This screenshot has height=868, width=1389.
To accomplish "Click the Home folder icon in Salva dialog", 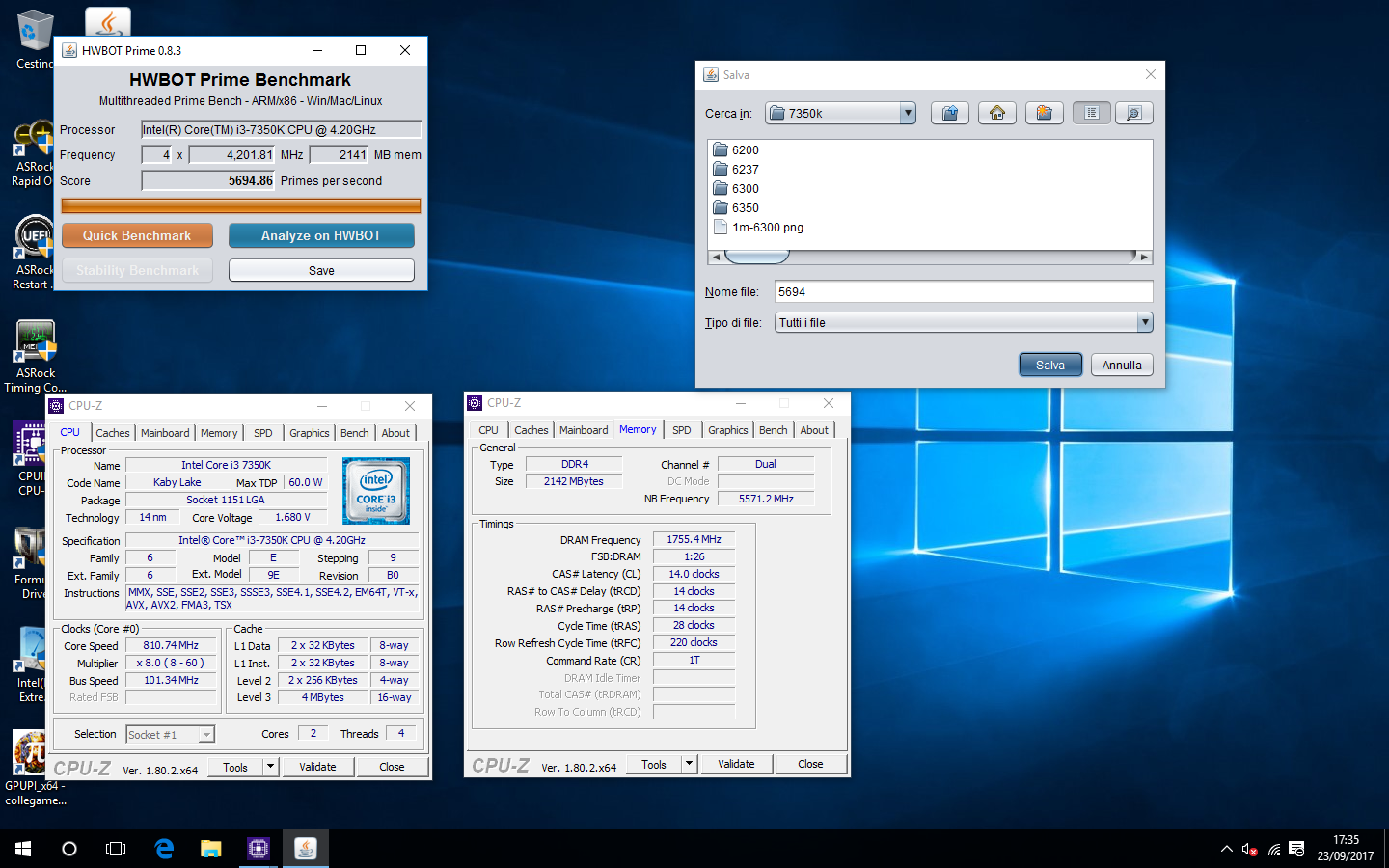I will 997,114.
